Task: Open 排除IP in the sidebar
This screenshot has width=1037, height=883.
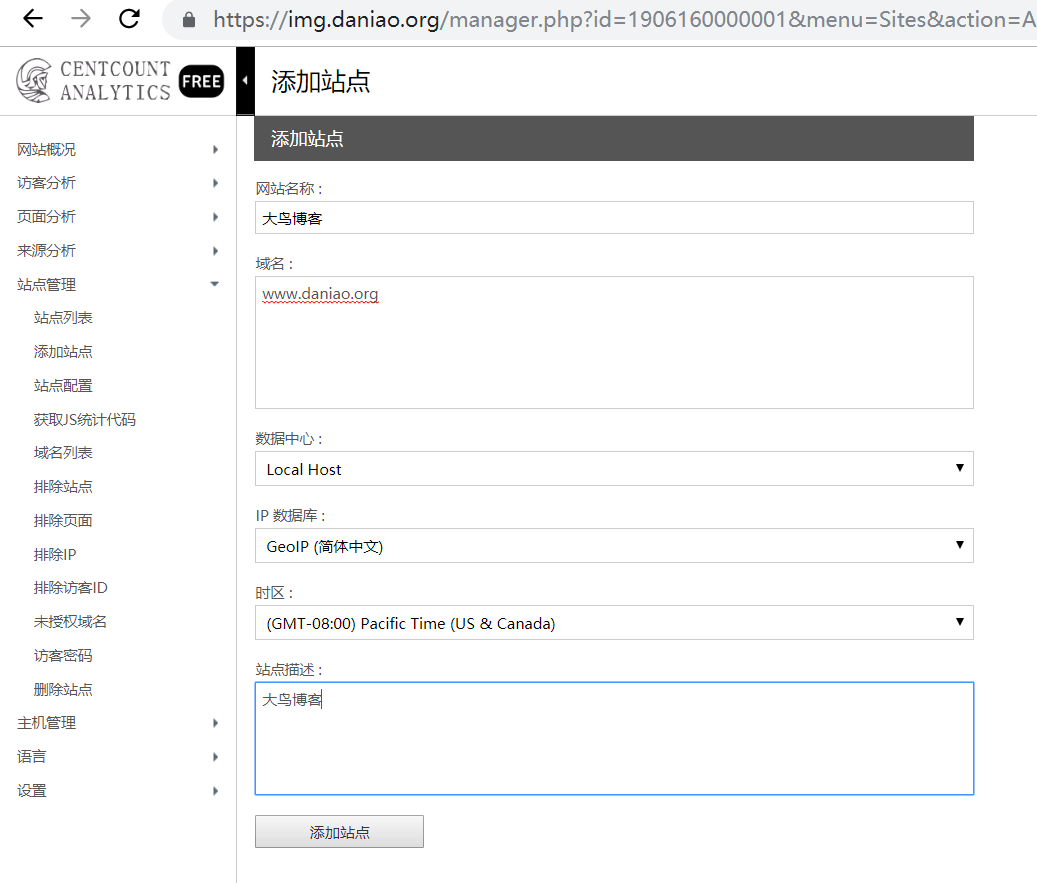Action: (55, 554)
